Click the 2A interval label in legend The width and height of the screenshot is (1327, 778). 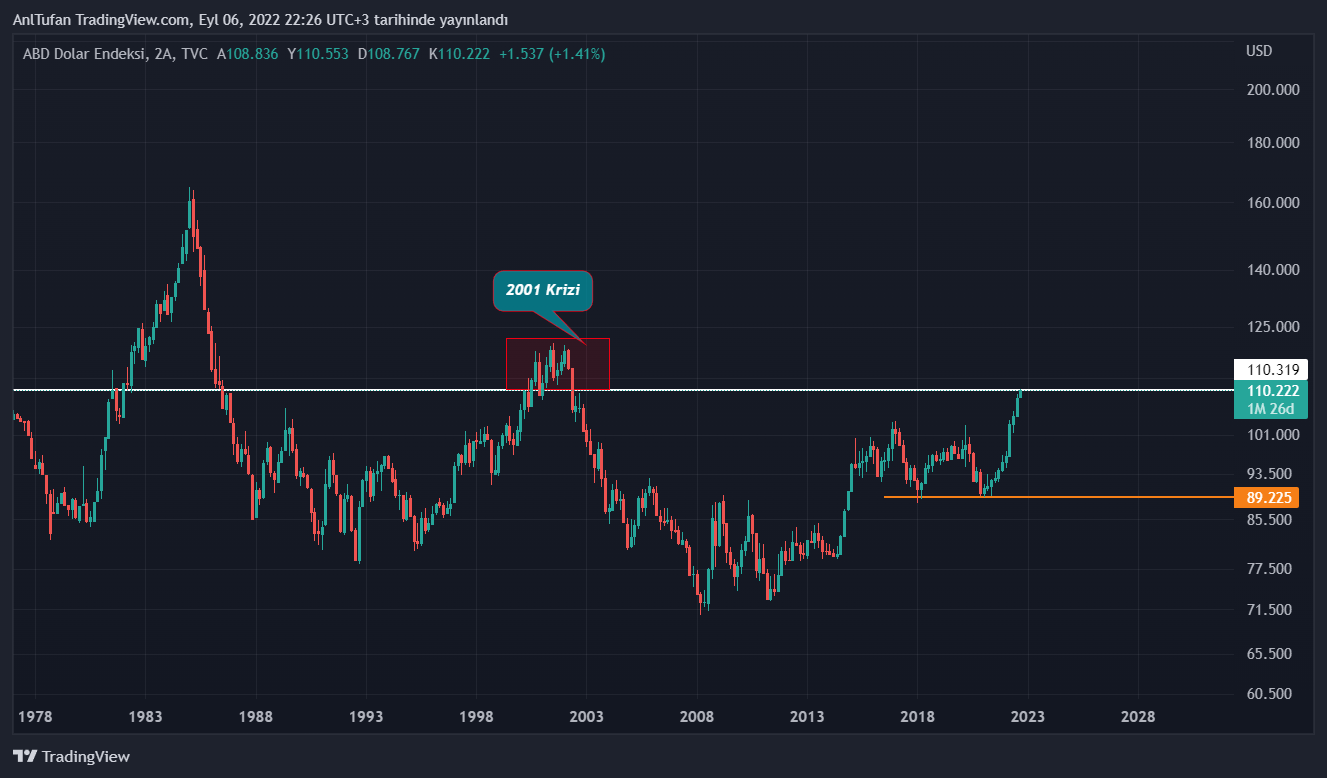(163, 54)
